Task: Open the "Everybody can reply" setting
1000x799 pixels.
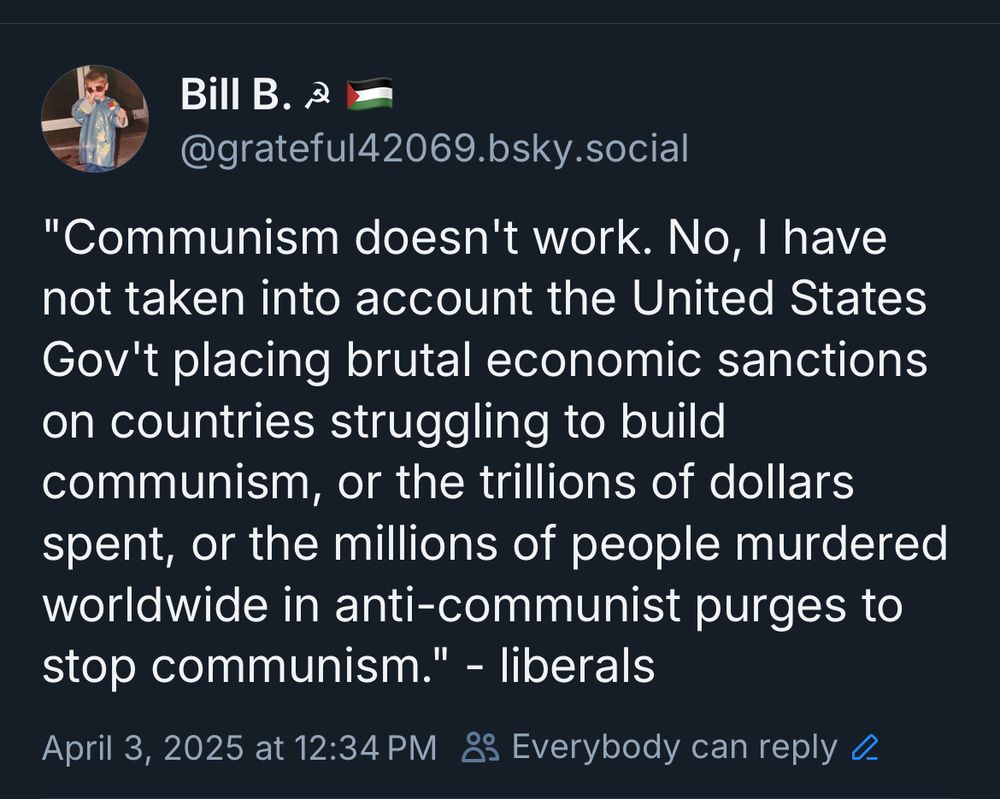Action: pyautogui.click(x=673, y=747)
